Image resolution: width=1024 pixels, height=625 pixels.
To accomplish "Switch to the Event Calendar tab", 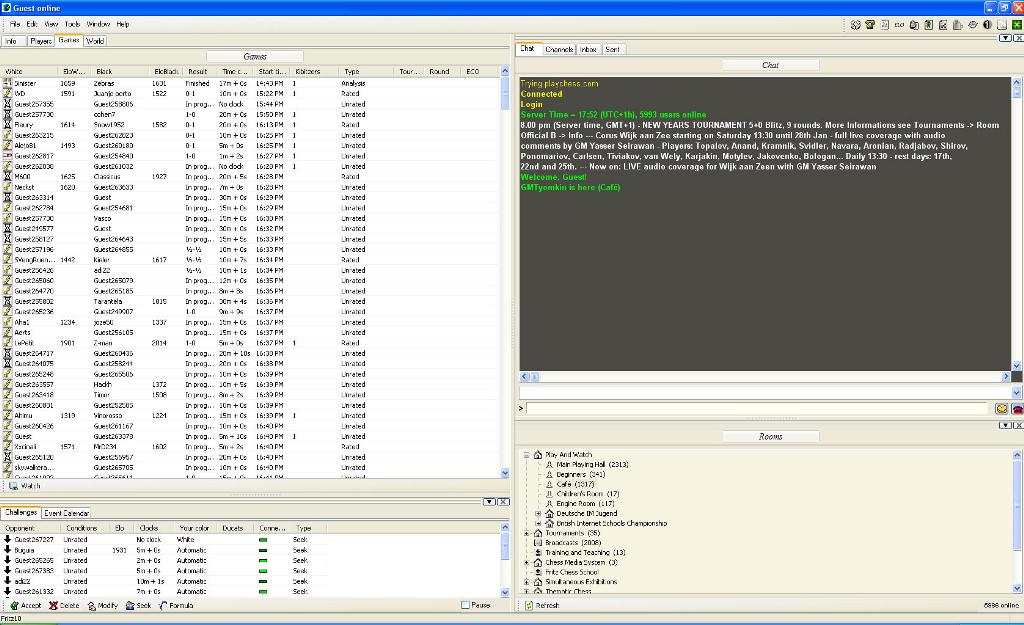I will click(x=66, y=513).
